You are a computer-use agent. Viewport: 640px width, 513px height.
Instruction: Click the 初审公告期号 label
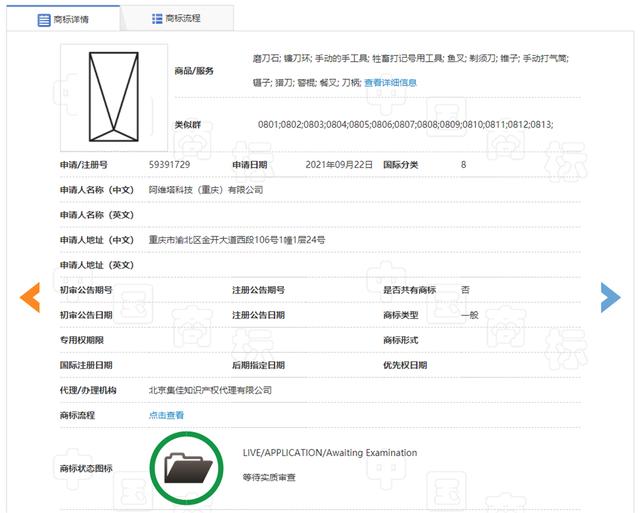pyautogui.click(x=86, y=290)
